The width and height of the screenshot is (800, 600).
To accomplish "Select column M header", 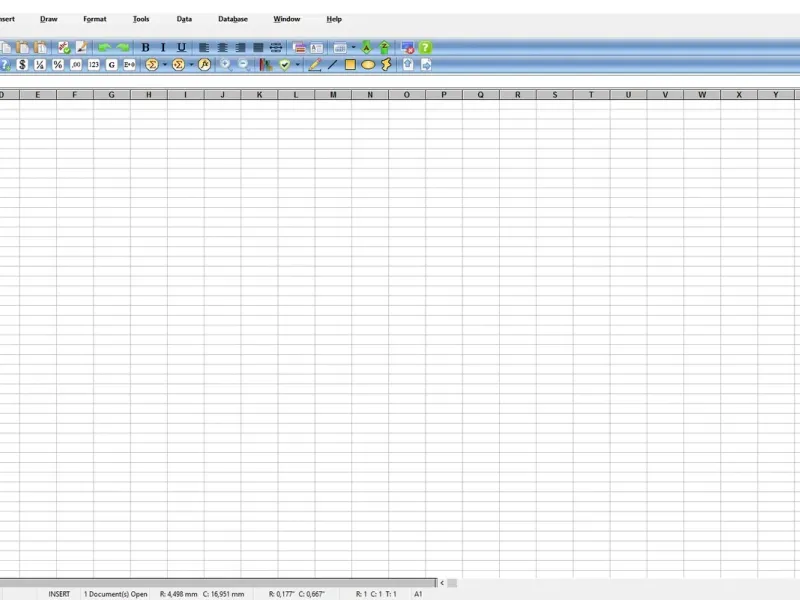I will point(333,94).
